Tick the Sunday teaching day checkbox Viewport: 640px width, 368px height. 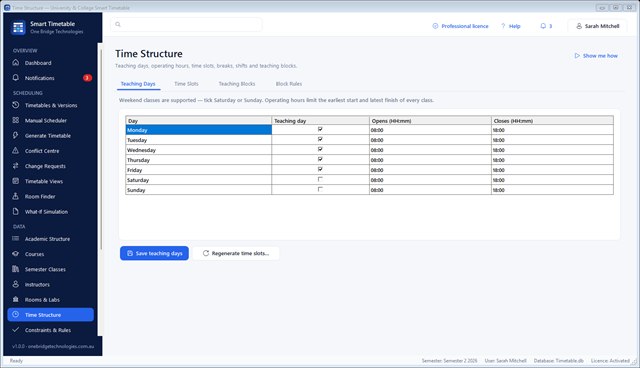pos(320,189)
